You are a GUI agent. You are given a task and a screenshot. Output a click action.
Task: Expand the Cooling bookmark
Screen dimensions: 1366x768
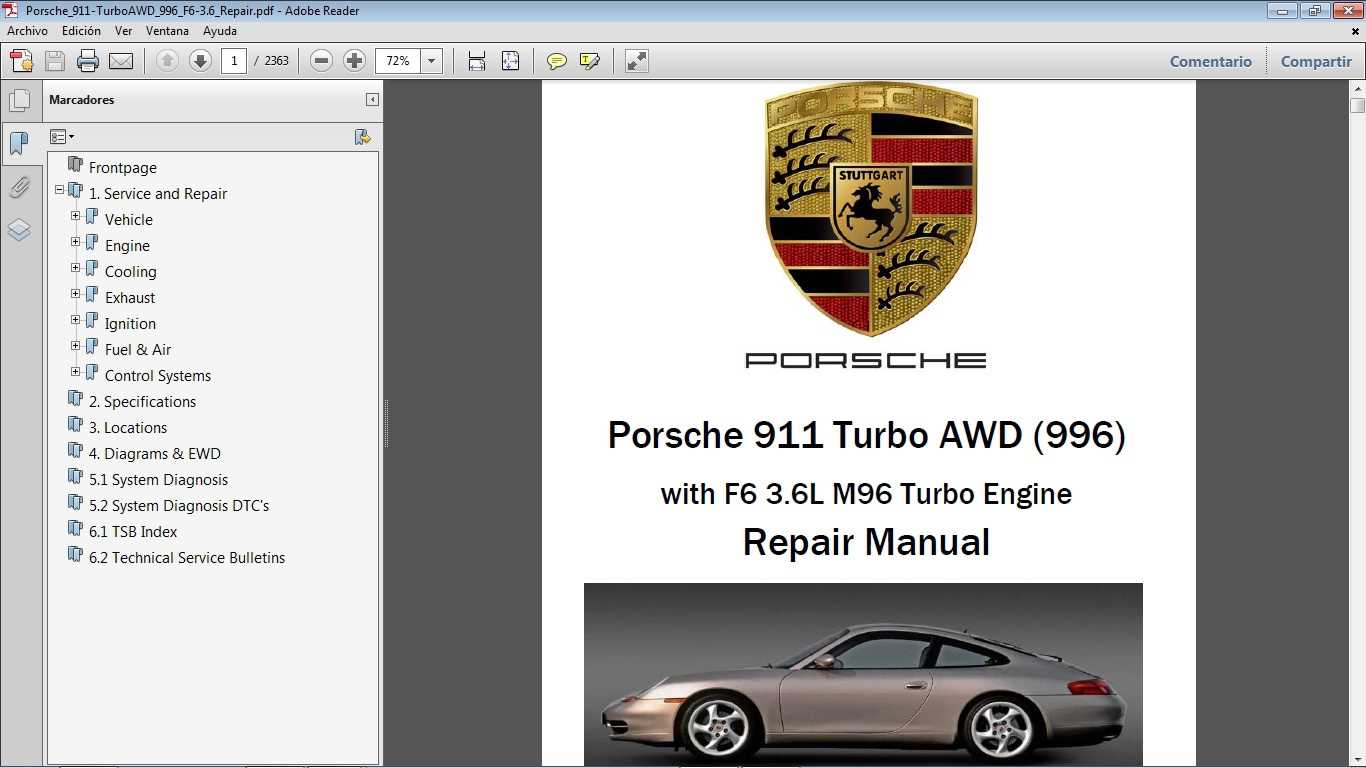[x=76, y=267]
